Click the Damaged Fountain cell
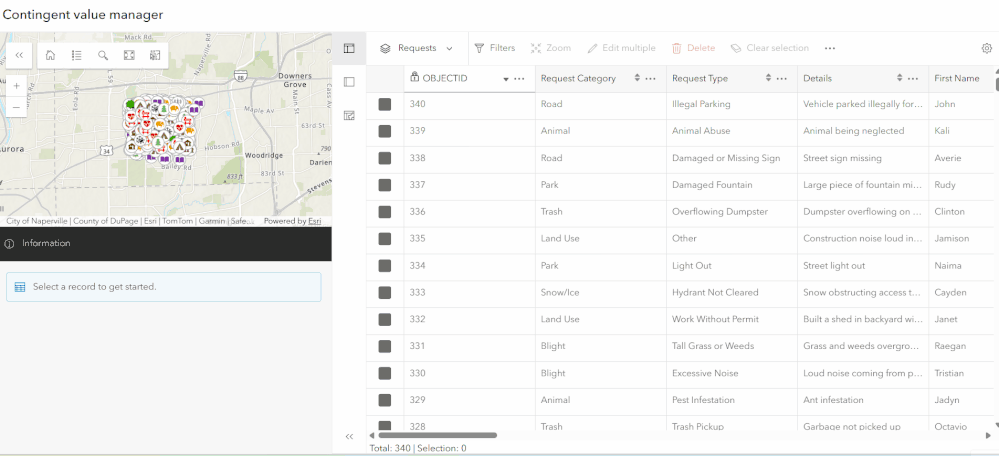Viewport: 999px width, 456px height. 732,185
